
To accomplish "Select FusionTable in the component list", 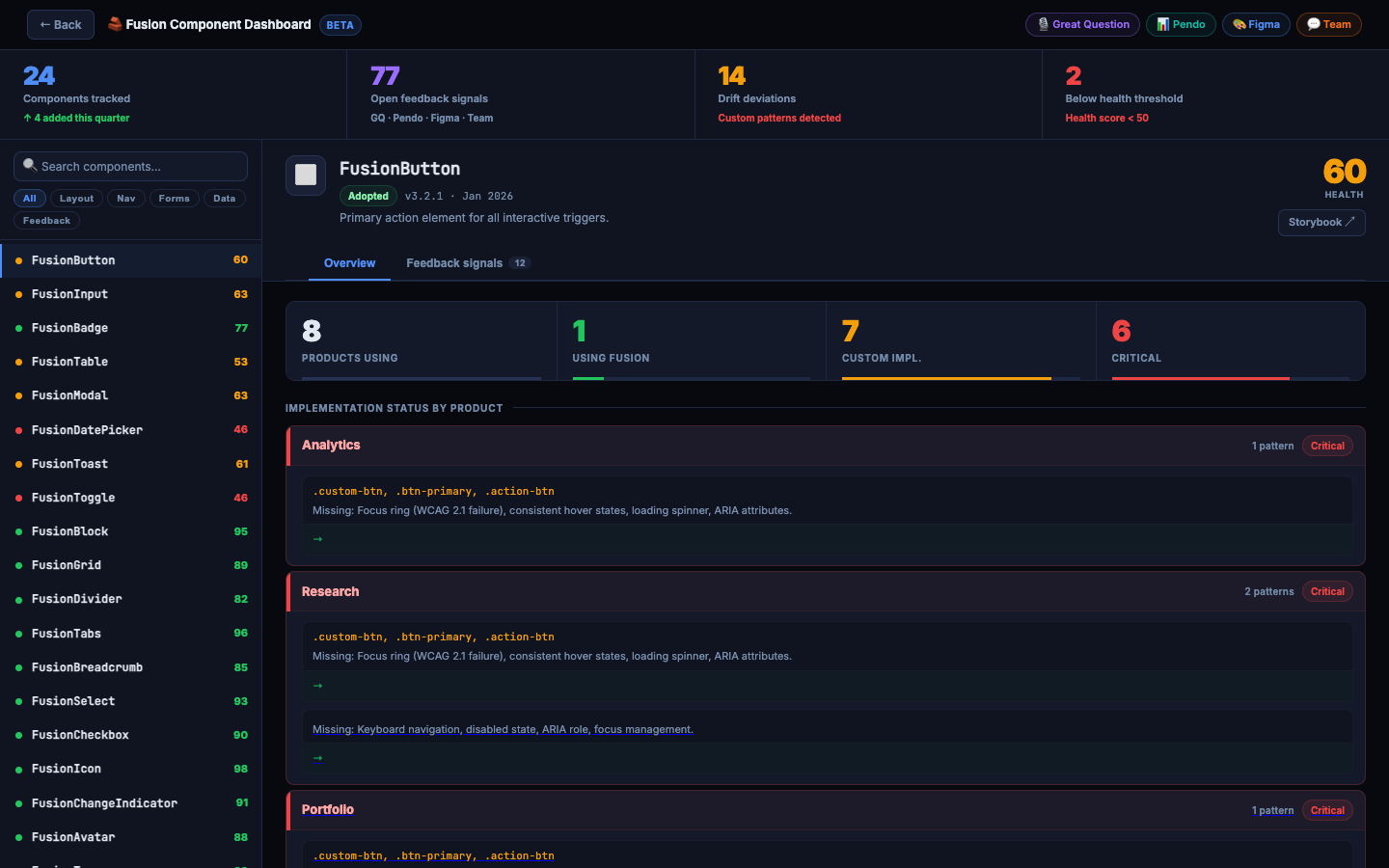I will [x=131, y=362].
